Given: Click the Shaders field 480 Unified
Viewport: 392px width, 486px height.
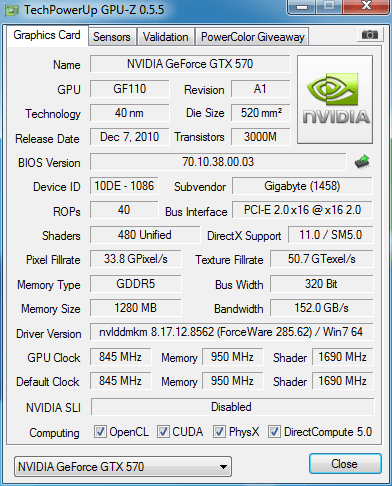Looking at the screenshot, I should [145, 235].
